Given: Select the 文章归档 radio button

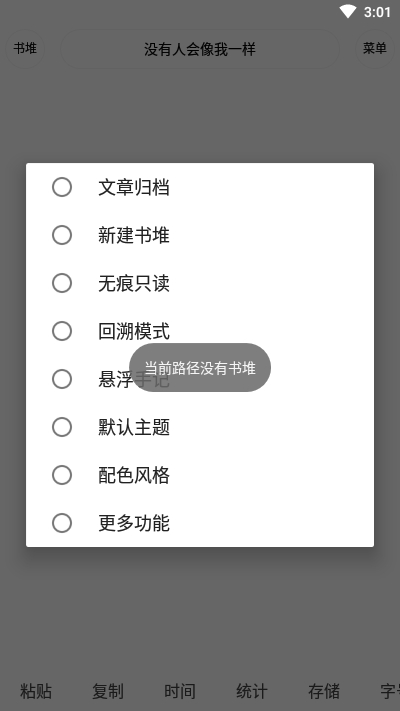Looking at the screenshot, I should (200, 187).
